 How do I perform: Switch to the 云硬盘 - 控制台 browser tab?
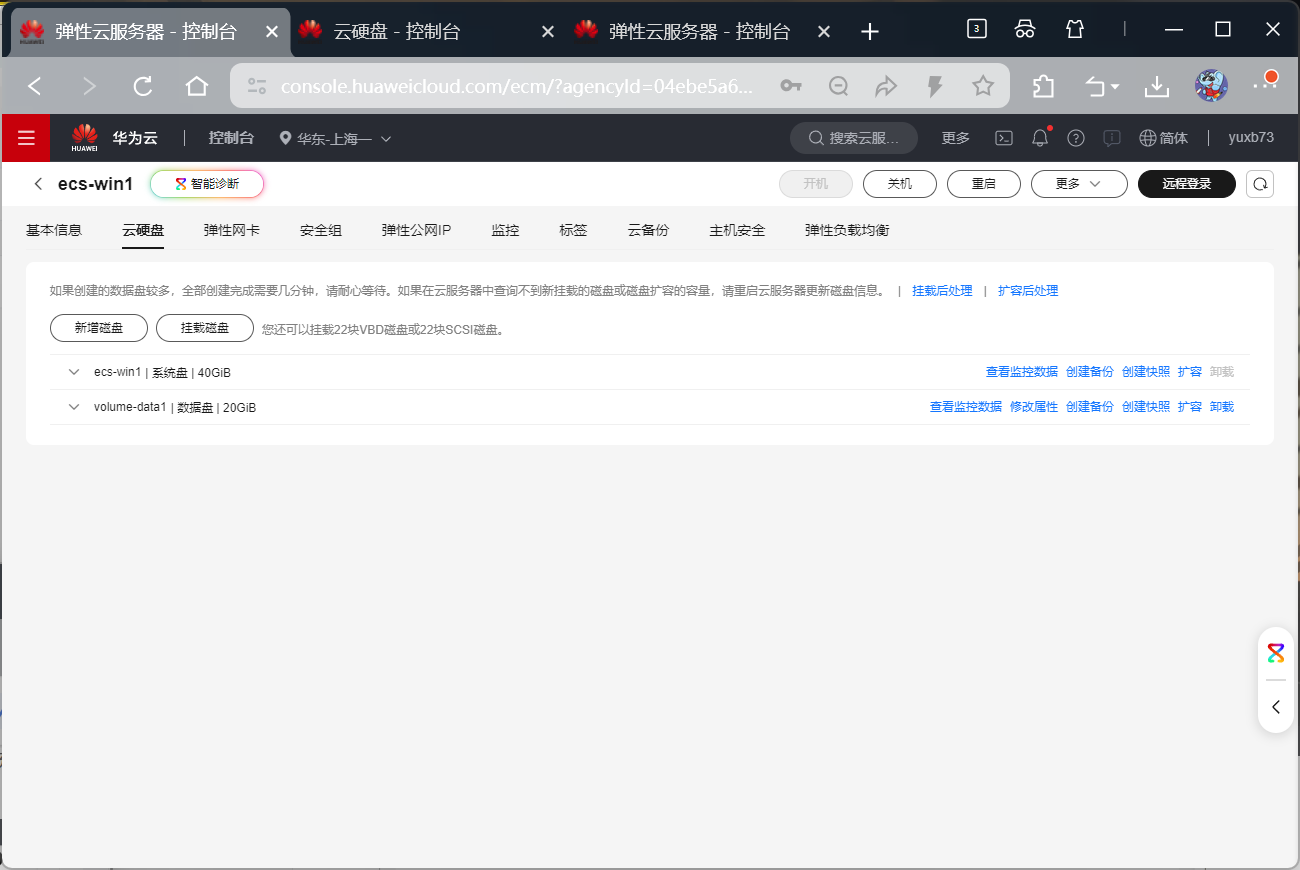coord(428,31)
